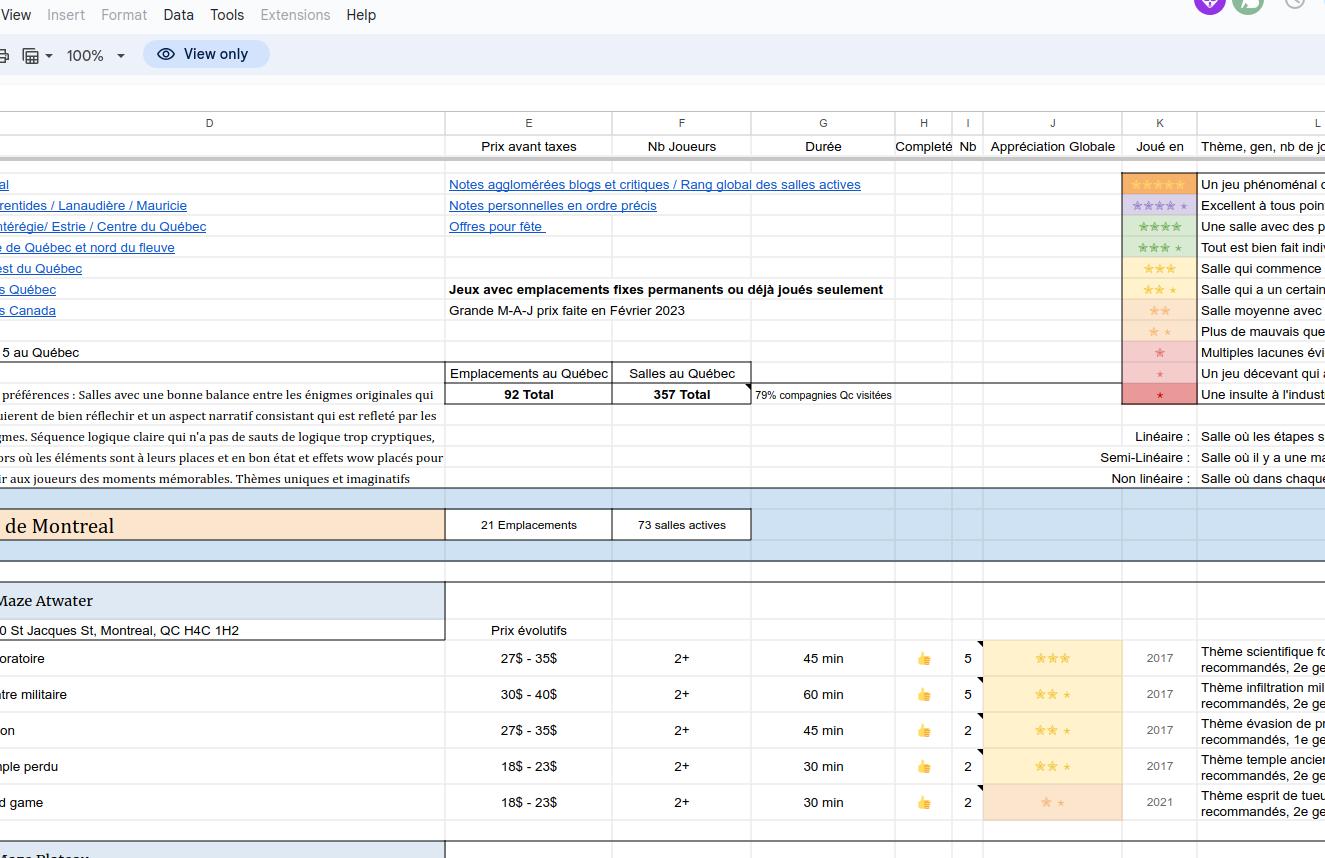Open the version history clock icon
This screenshot has height=858, width=1325.
1295,3
